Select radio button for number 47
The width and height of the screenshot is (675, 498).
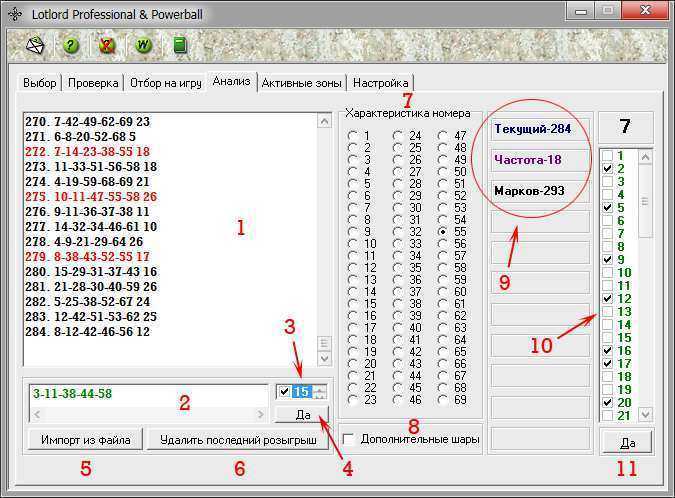443,136
